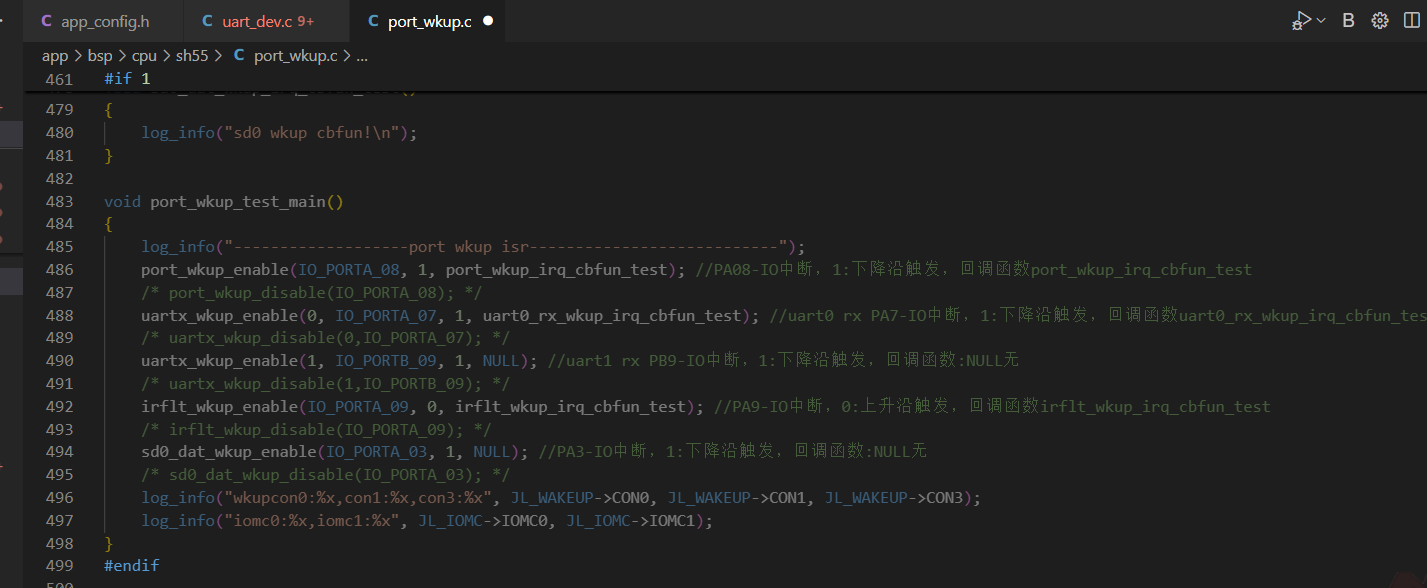This screenshot has width=1427, height=588.
Task: Open the gear settings icon in the editor toolbar
Action: pos(1380,21)
